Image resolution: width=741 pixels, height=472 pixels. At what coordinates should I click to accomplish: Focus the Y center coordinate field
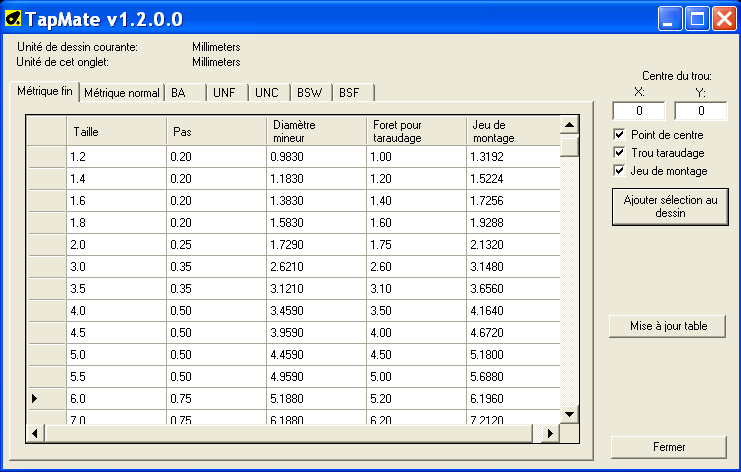(x=701, y=111)
